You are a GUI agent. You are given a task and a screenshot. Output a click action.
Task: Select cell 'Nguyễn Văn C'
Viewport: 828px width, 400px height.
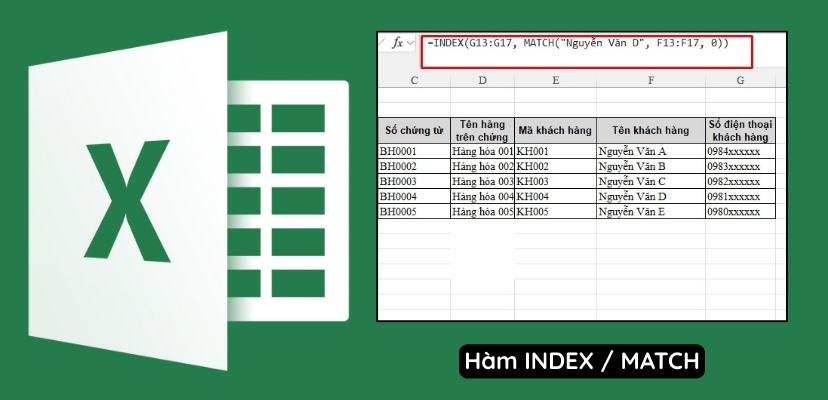tap(651, 181)
